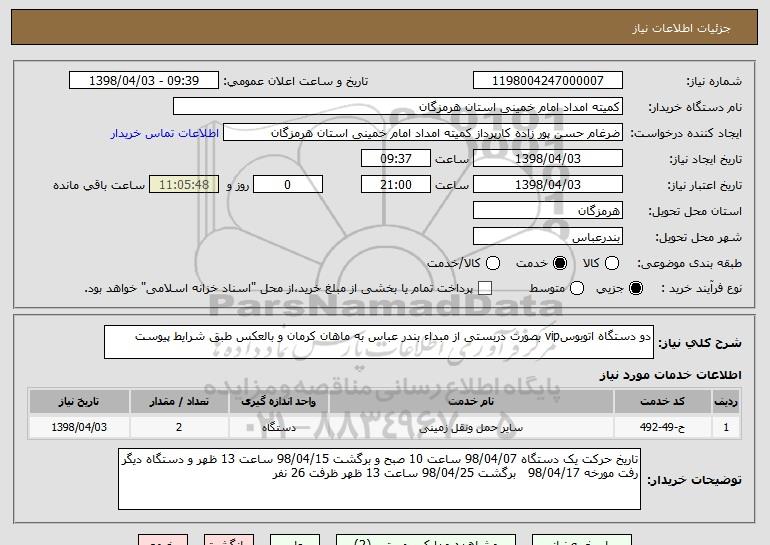This screenshot has width=770, height=545.
Task: Open the اطلاعات تماس خریدار link
Action: 165,134
